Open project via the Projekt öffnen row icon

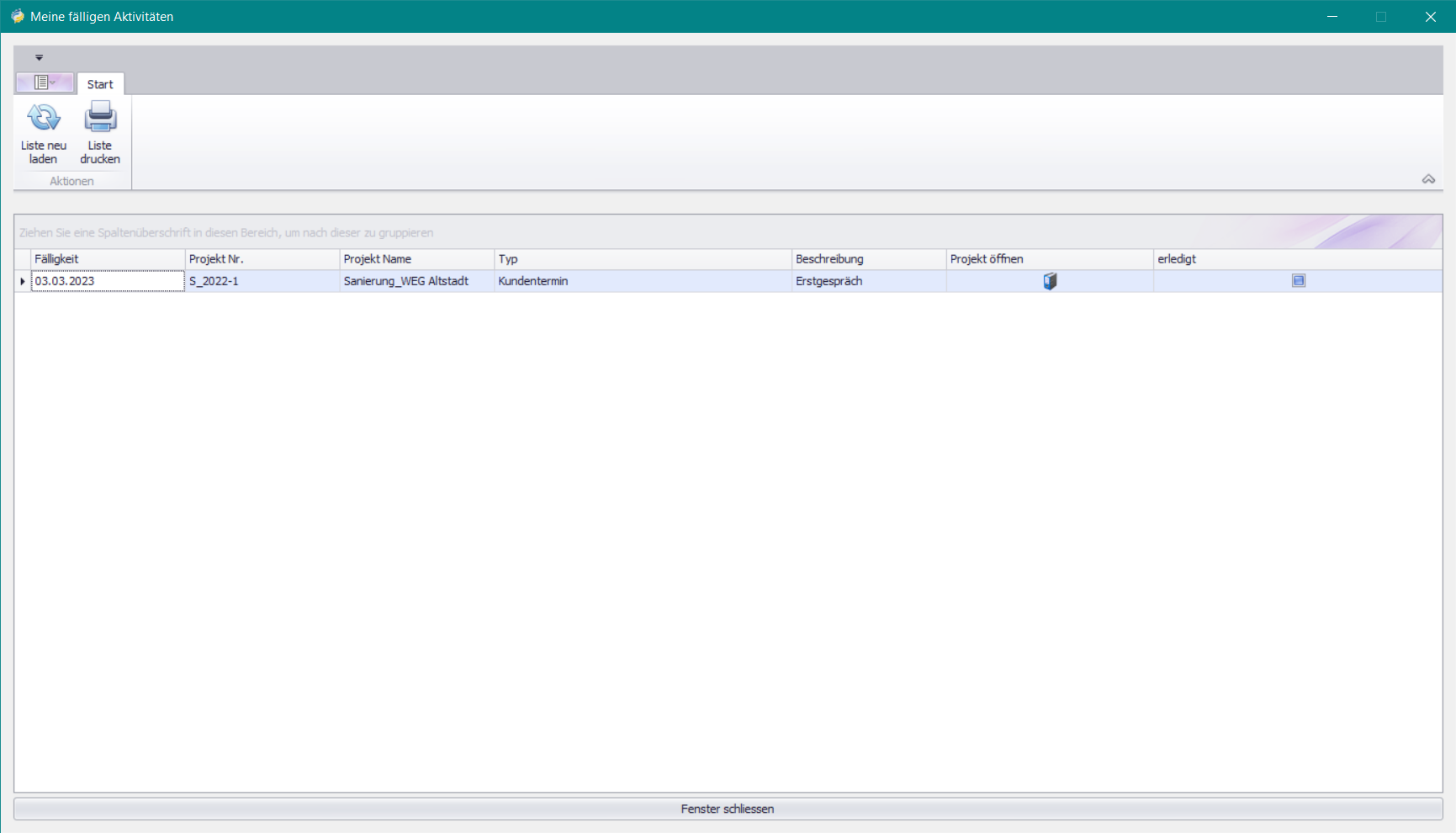click(x=1050, y=281)
